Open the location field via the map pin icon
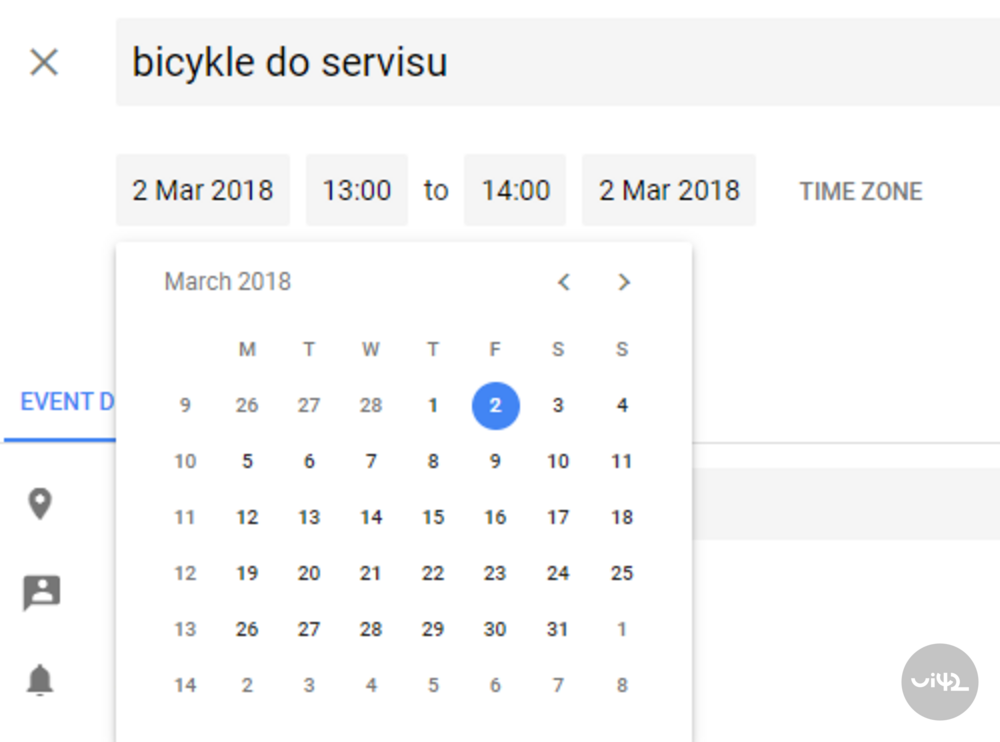The image size is (1000, 742). [40, 504]
